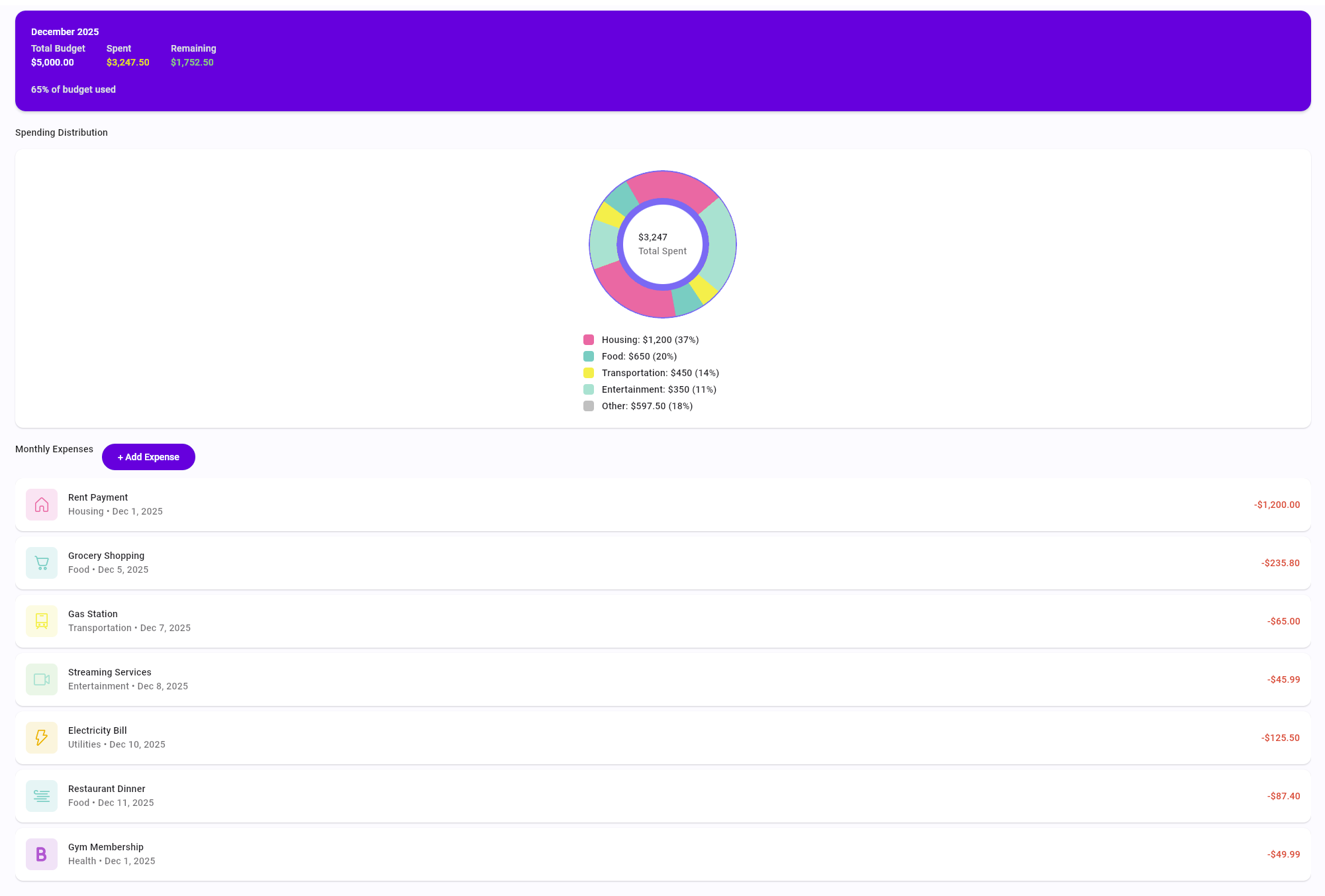Screen dimensions: 1325x896
Task: Open the Grocery Shopping expense title
Action: 106,556
